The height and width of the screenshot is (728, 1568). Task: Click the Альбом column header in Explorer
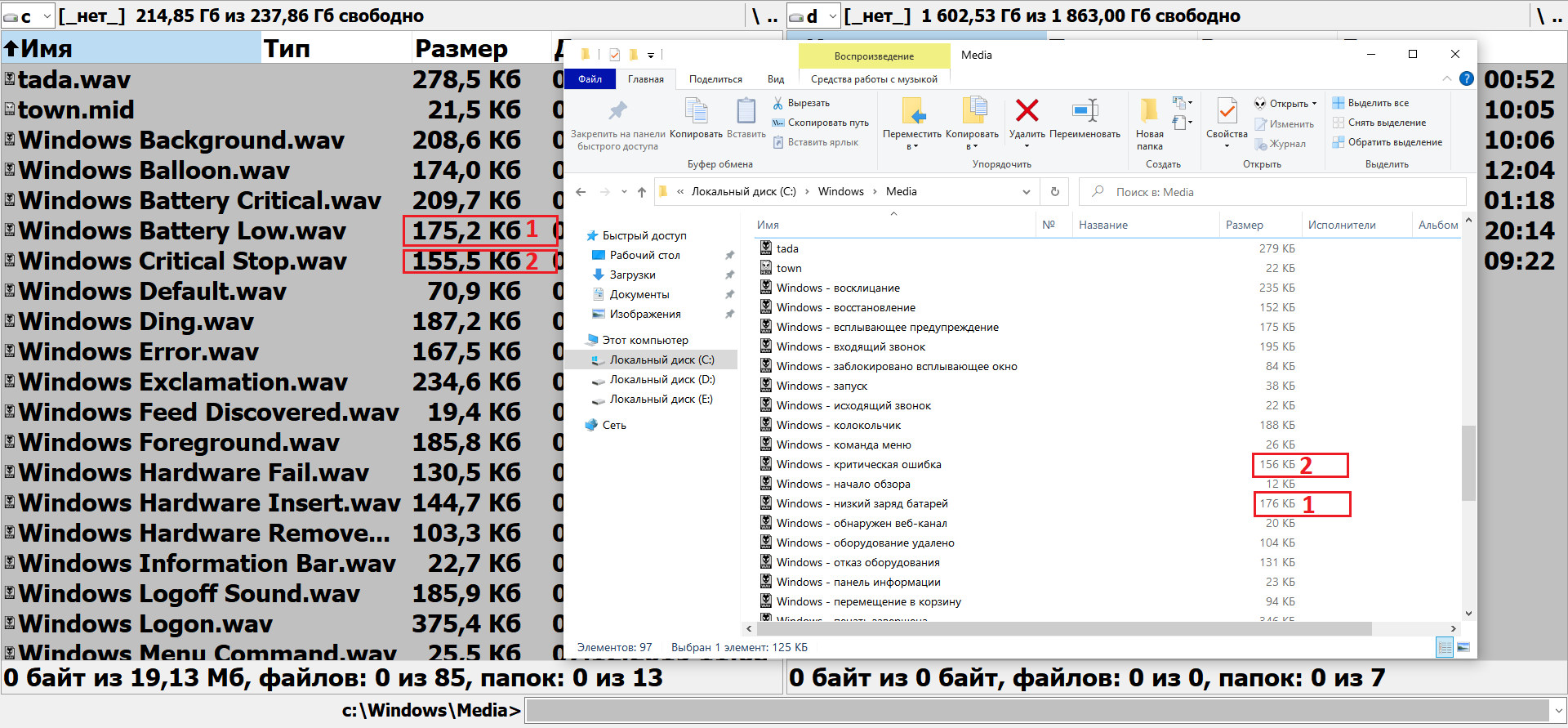coord(1437,225)
